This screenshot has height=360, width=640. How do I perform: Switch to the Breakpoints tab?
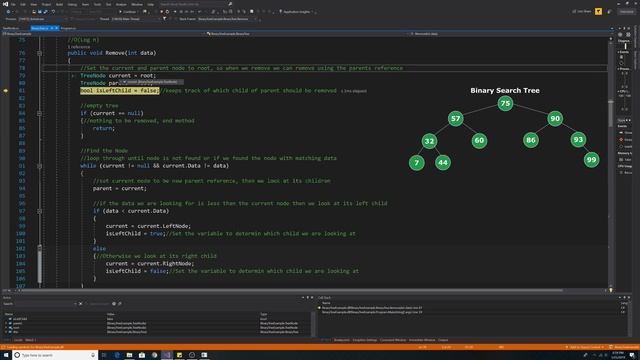click(x=342, y=340)
